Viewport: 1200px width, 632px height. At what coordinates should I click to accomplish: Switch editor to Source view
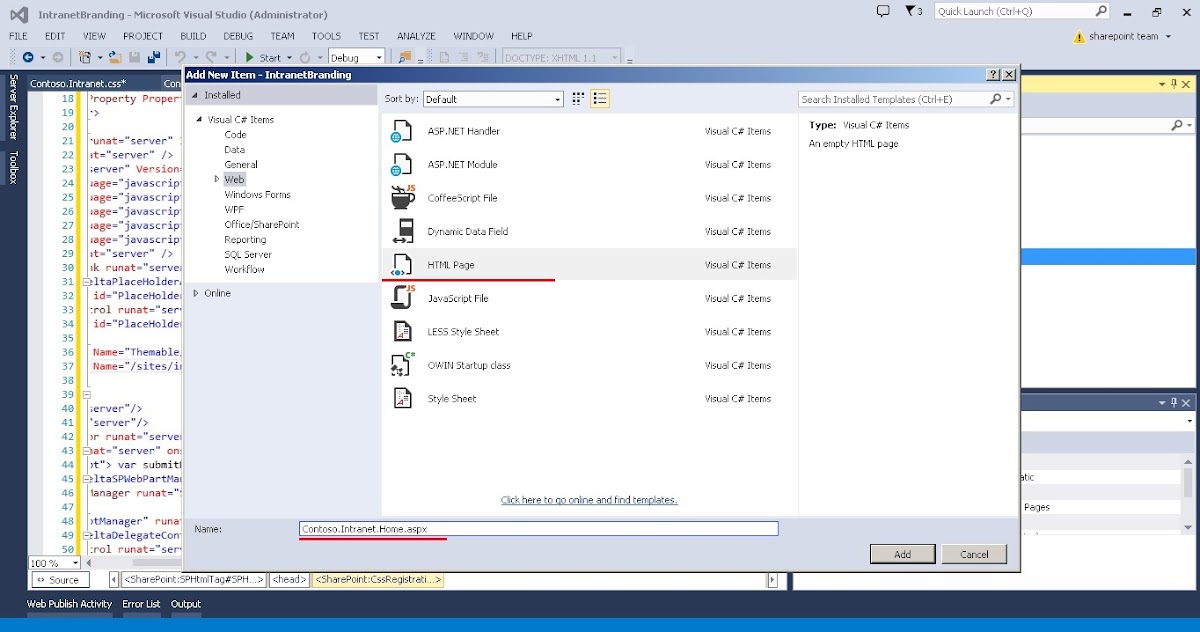59,580
